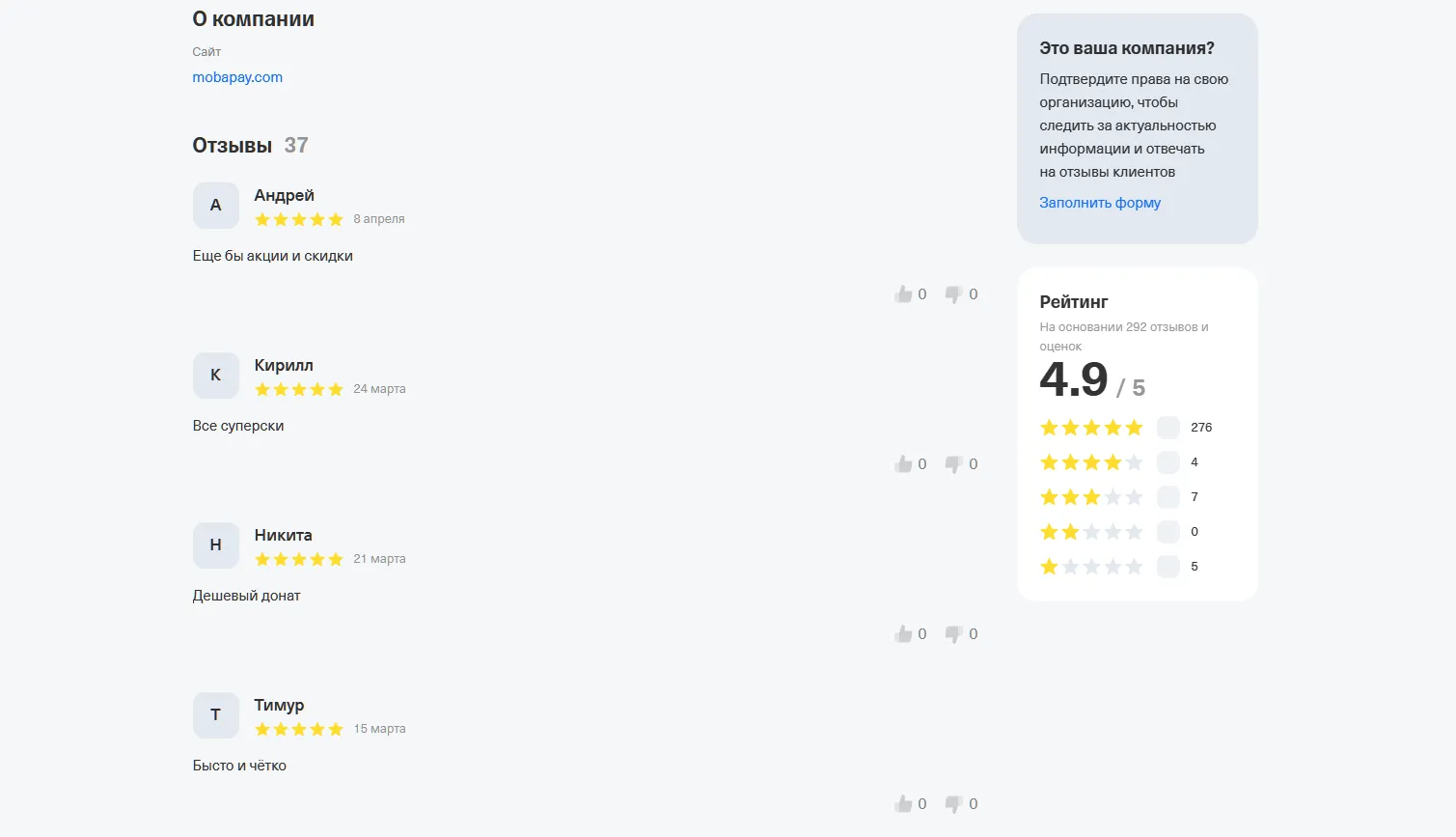
Task: Click the five-star row in Рейтинг
Action: pyautogui.click(x=1126, y=428)
